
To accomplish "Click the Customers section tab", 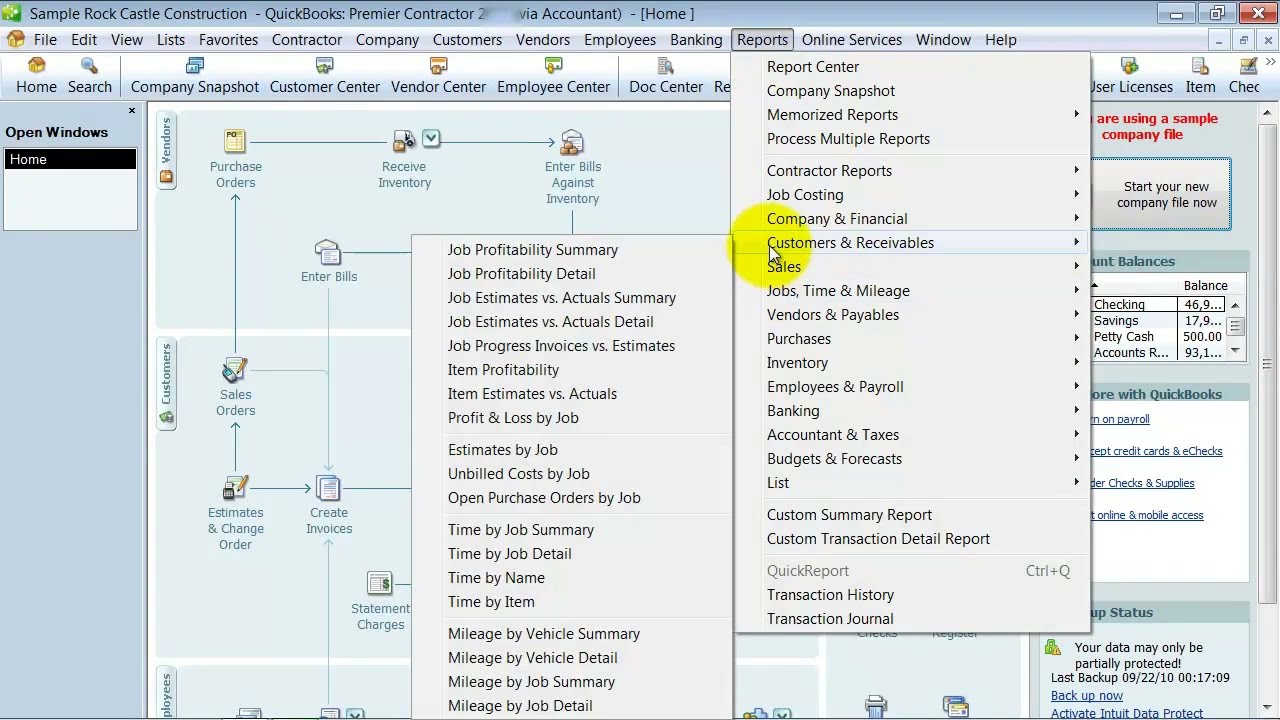I will pyautogui.click(x=166, y=384).
